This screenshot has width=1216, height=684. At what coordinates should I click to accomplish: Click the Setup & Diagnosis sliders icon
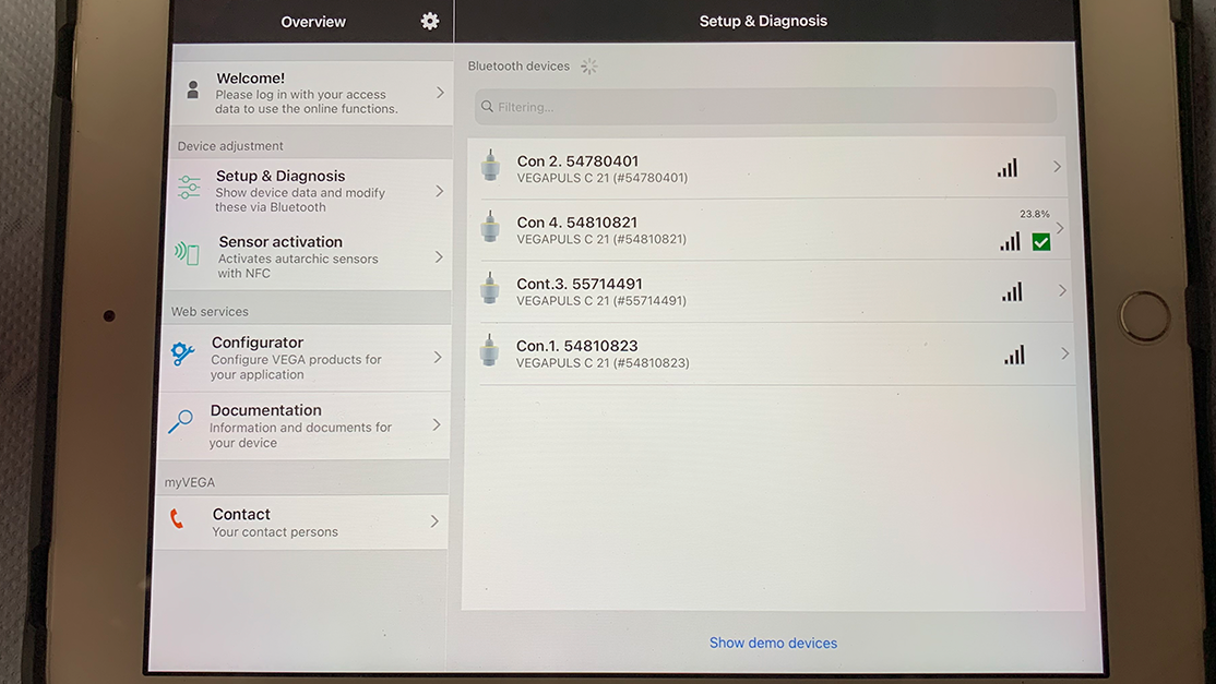point(189,188)
